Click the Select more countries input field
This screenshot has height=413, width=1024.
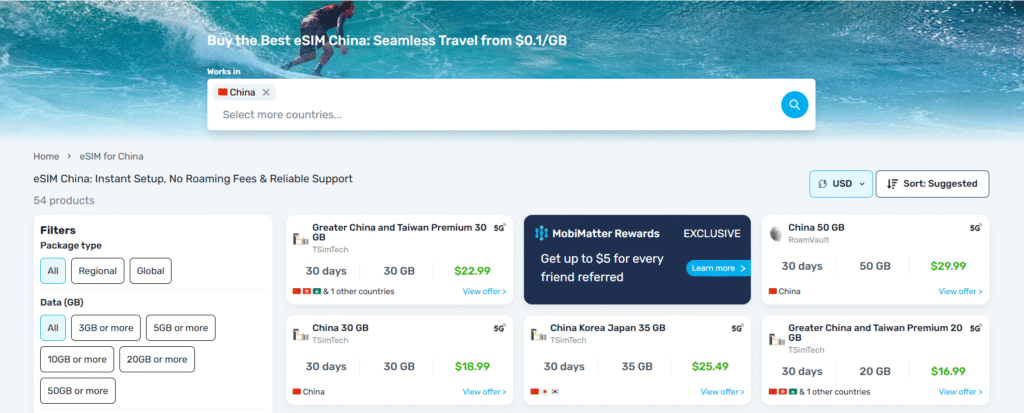pos(490,115)
